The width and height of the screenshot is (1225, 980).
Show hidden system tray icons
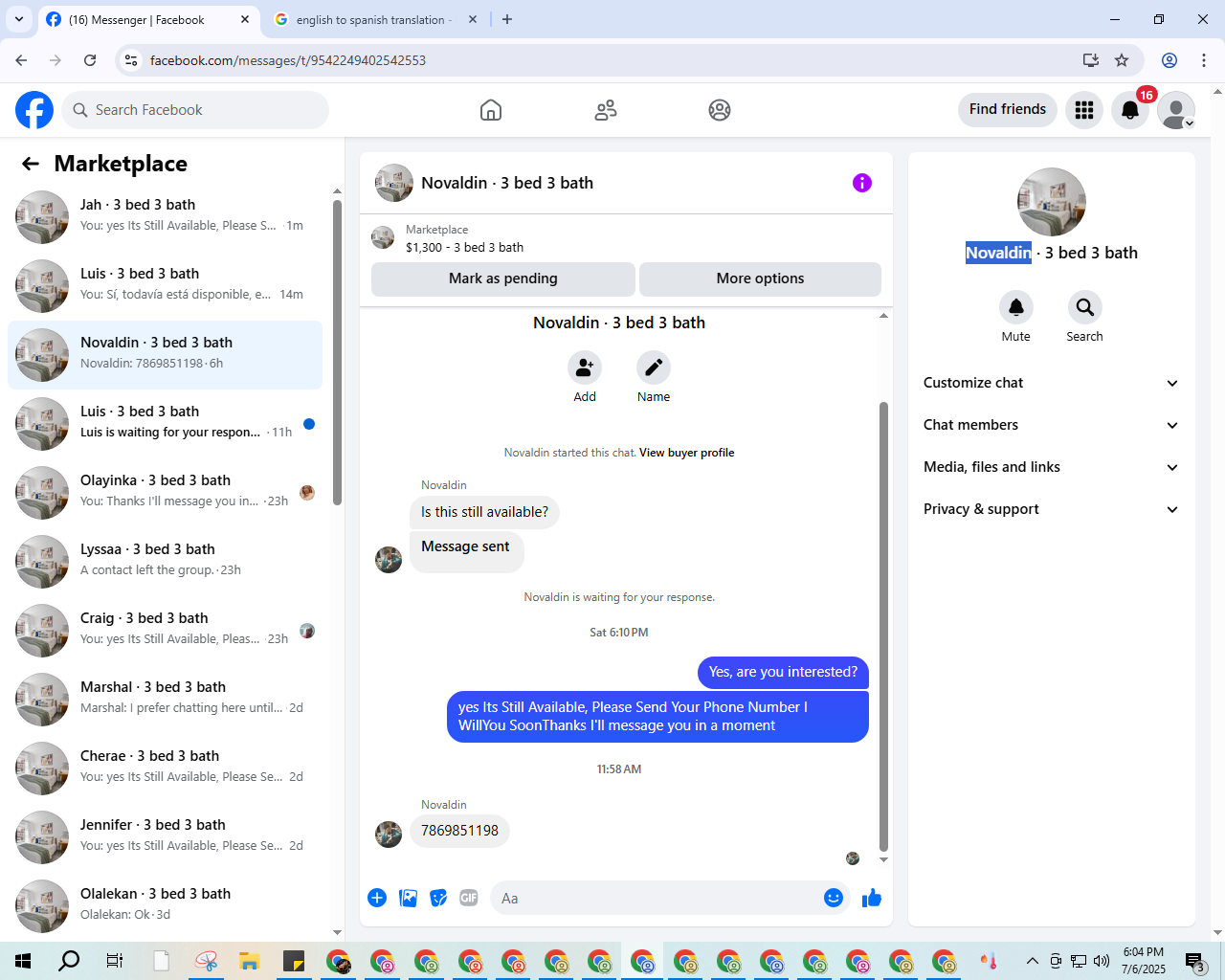1032,961
